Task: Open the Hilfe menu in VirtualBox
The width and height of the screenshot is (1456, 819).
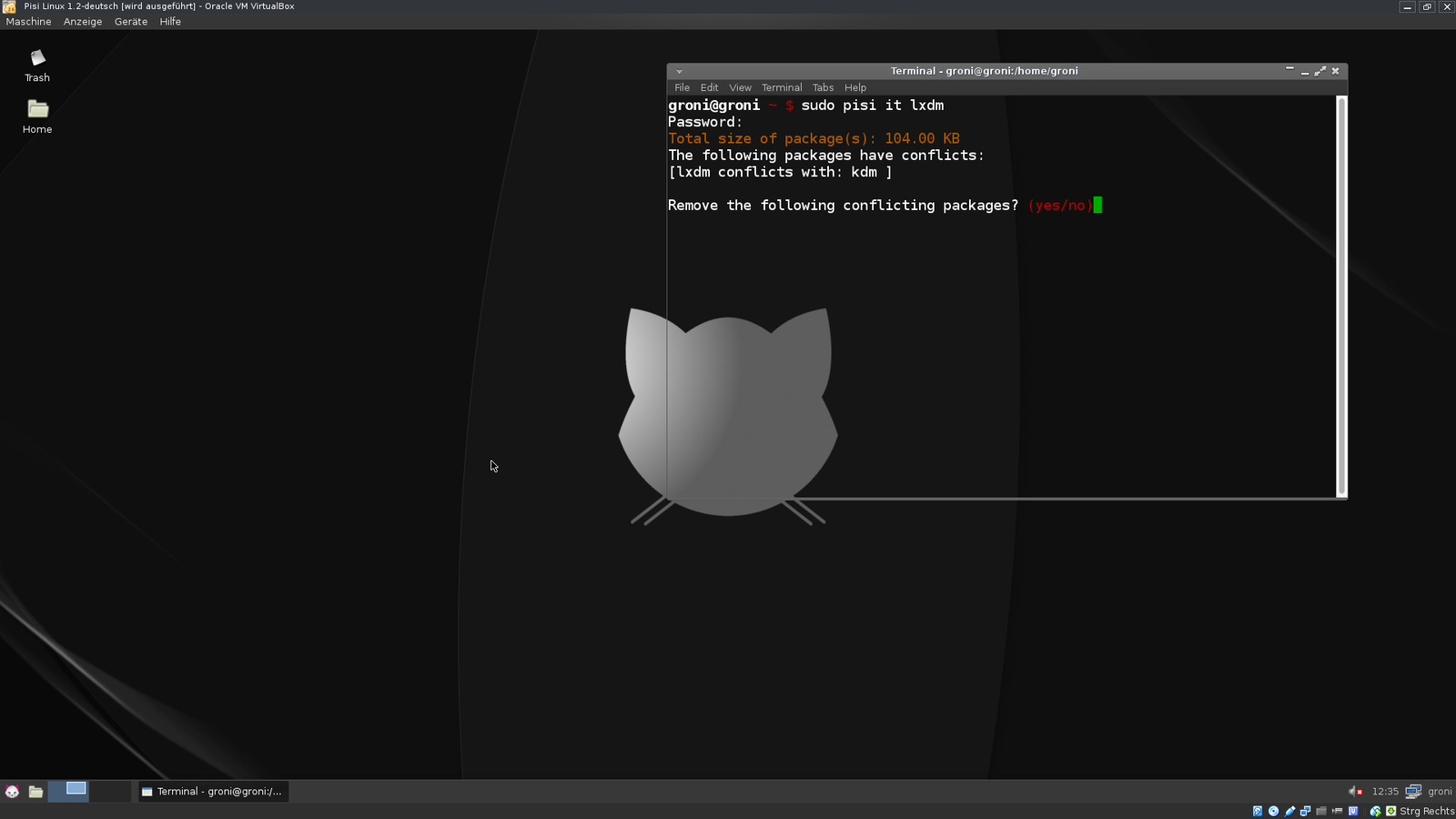Action: [170, 22]
